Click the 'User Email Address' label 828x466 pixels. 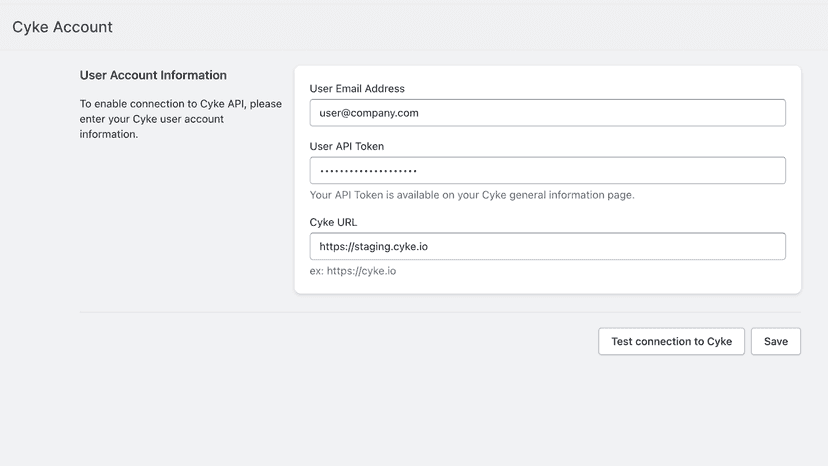pos(357,89)
